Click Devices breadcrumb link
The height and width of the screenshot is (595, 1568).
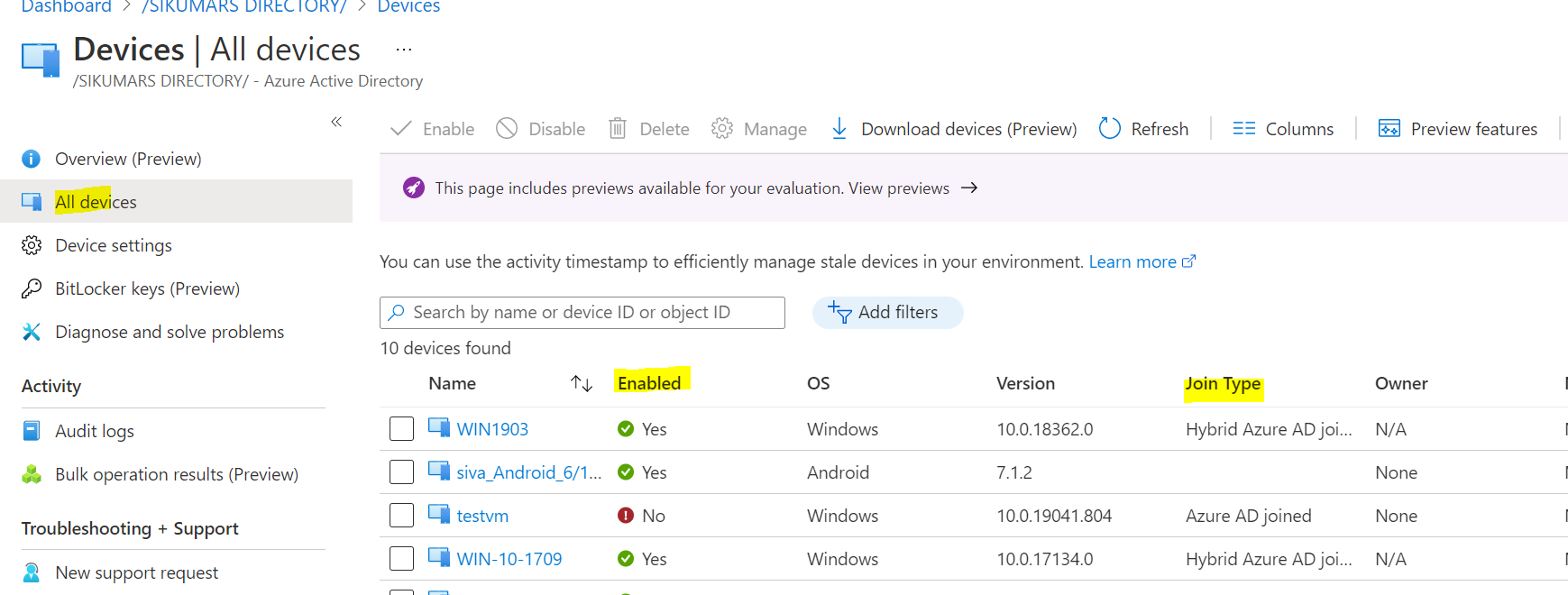[408, 6]
